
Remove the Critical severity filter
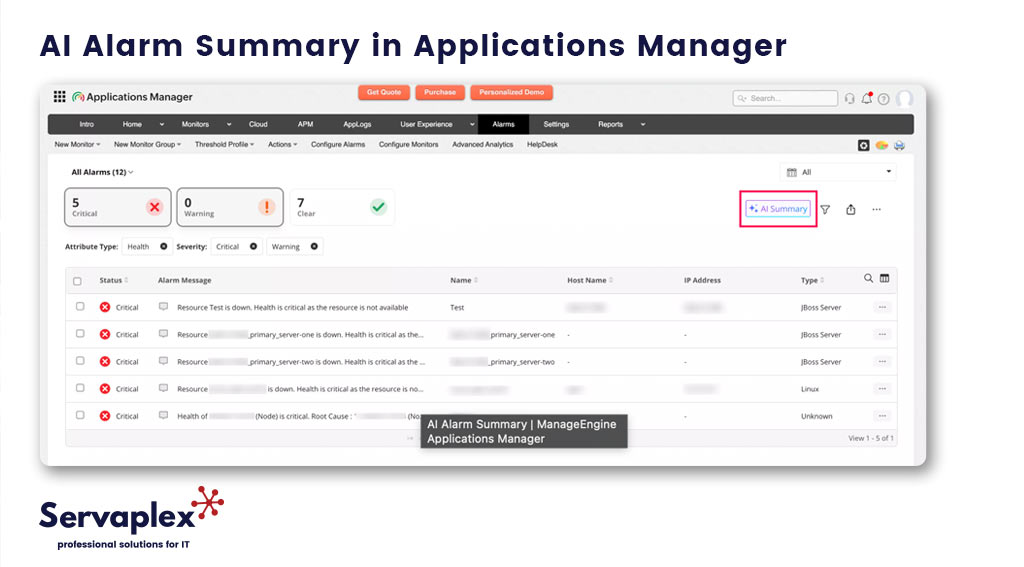point(253,246)
